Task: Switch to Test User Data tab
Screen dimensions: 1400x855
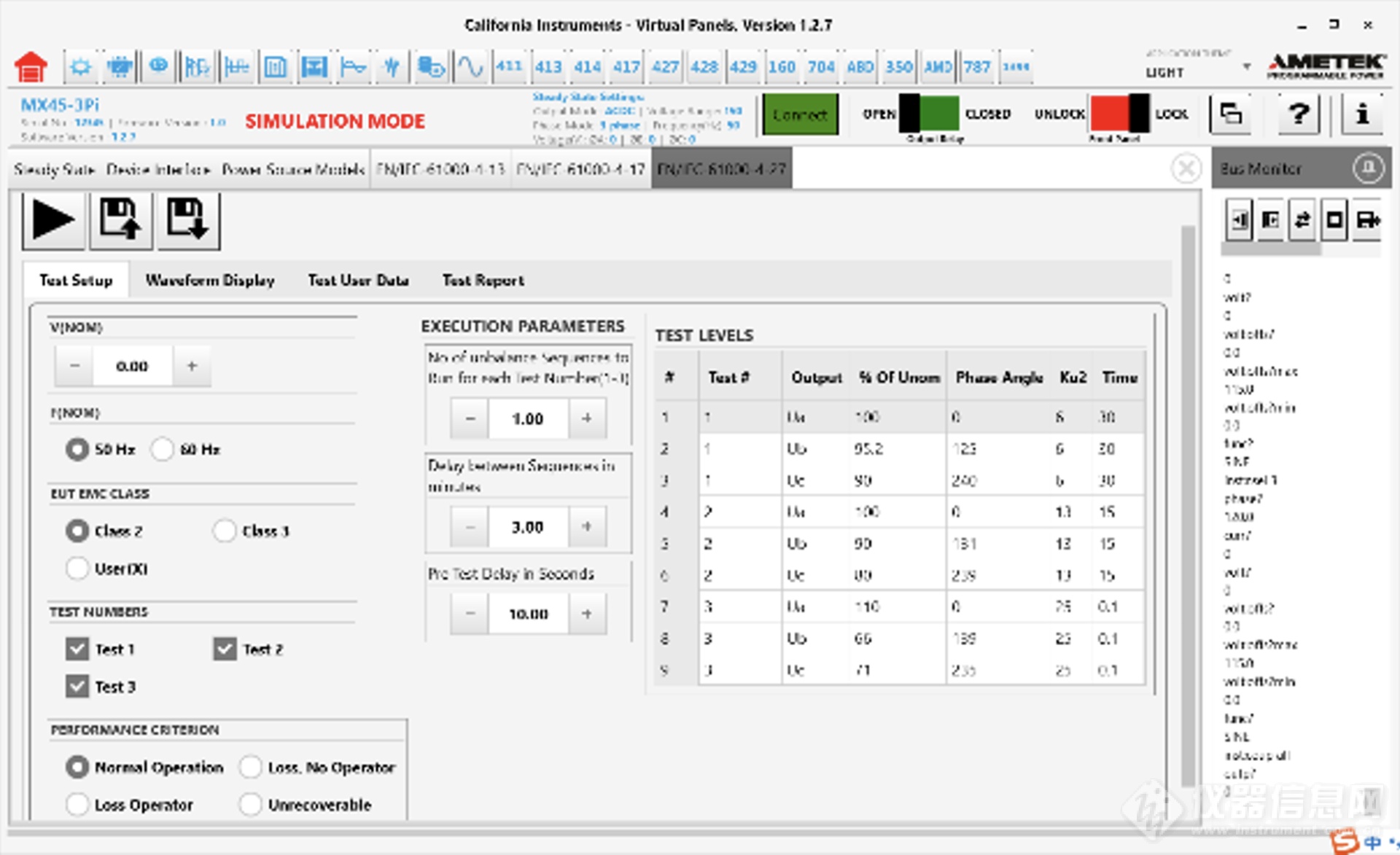Action: [358, 281]
